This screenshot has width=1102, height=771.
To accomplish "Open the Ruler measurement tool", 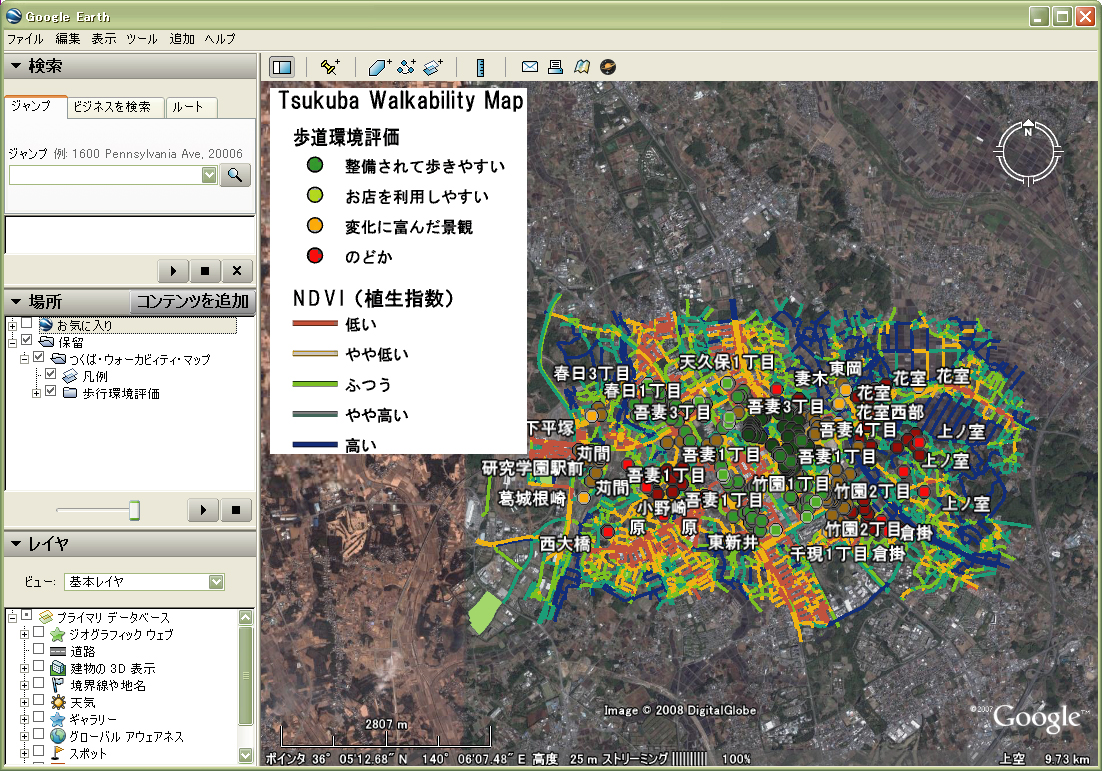I will pos(481,67).
